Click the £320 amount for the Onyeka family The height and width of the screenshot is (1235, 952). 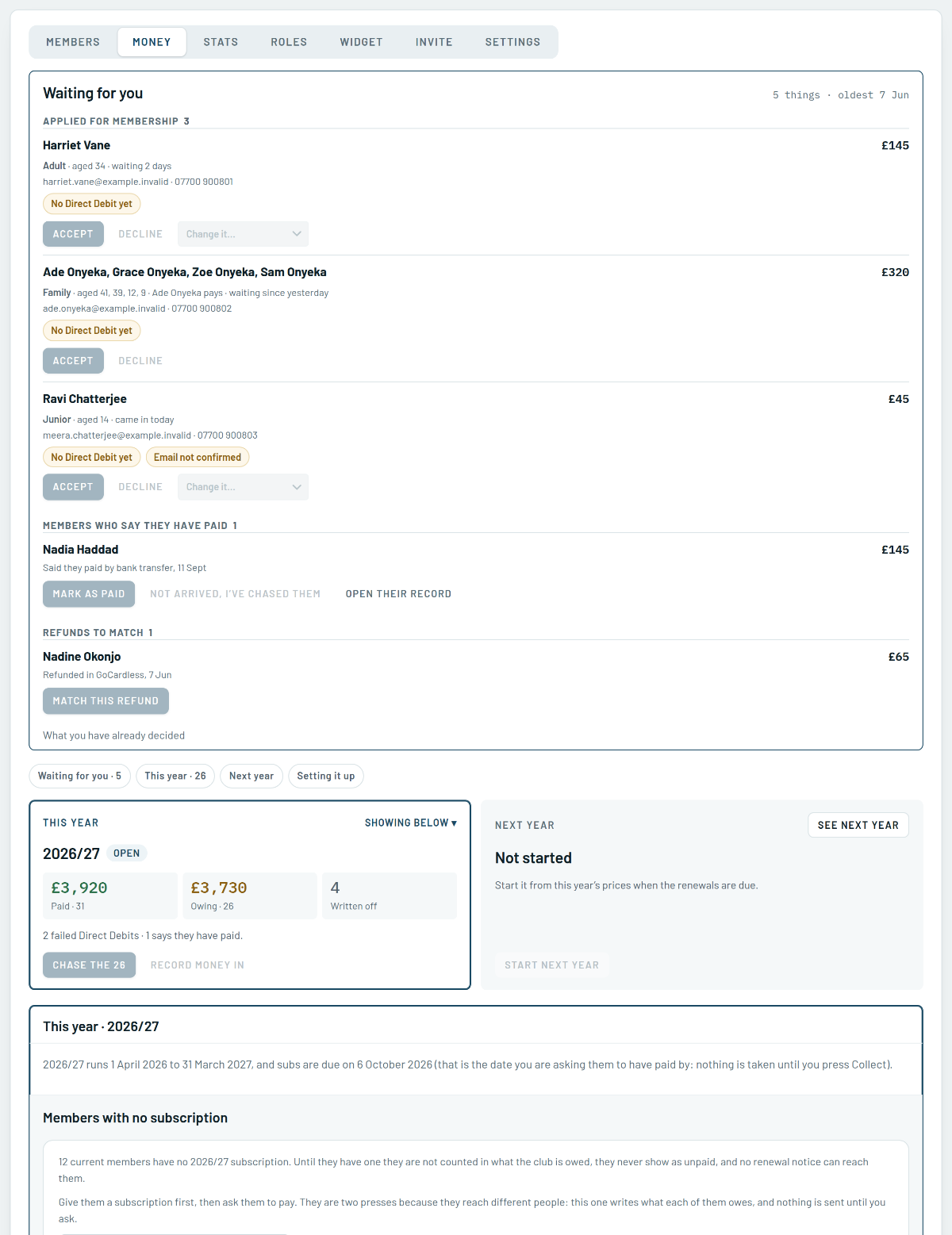coord(895,272)
